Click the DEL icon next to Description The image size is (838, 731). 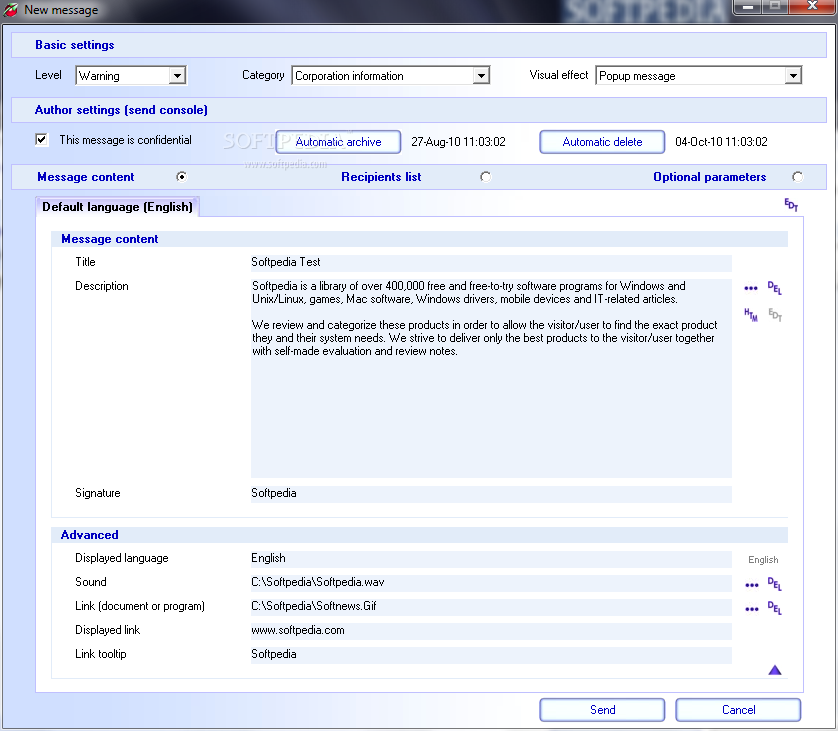(x=774, y=288)
